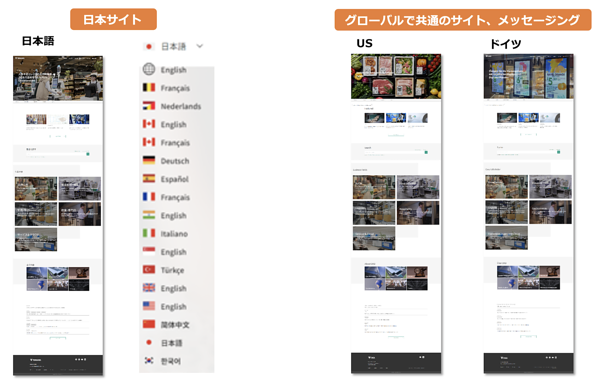Screen dimensions: 600x385
Task: Select 日本語 near the list bottom
Action: point(171,343)
